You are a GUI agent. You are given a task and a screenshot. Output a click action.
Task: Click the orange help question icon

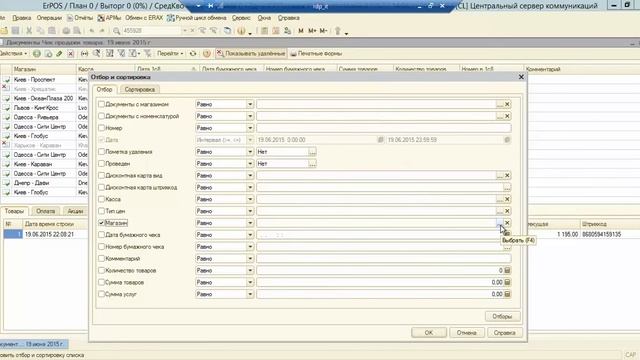207,53
